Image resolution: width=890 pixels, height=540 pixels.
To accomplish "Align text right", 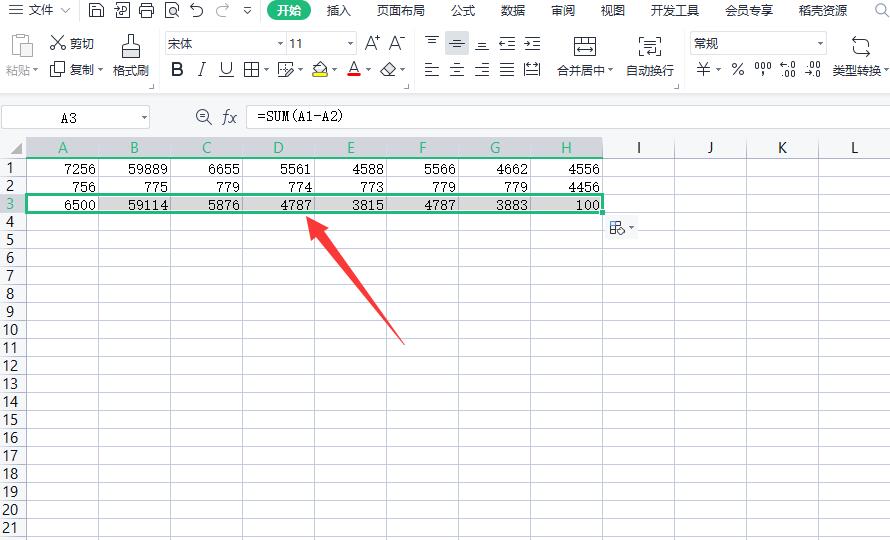I will pos(482,69).
